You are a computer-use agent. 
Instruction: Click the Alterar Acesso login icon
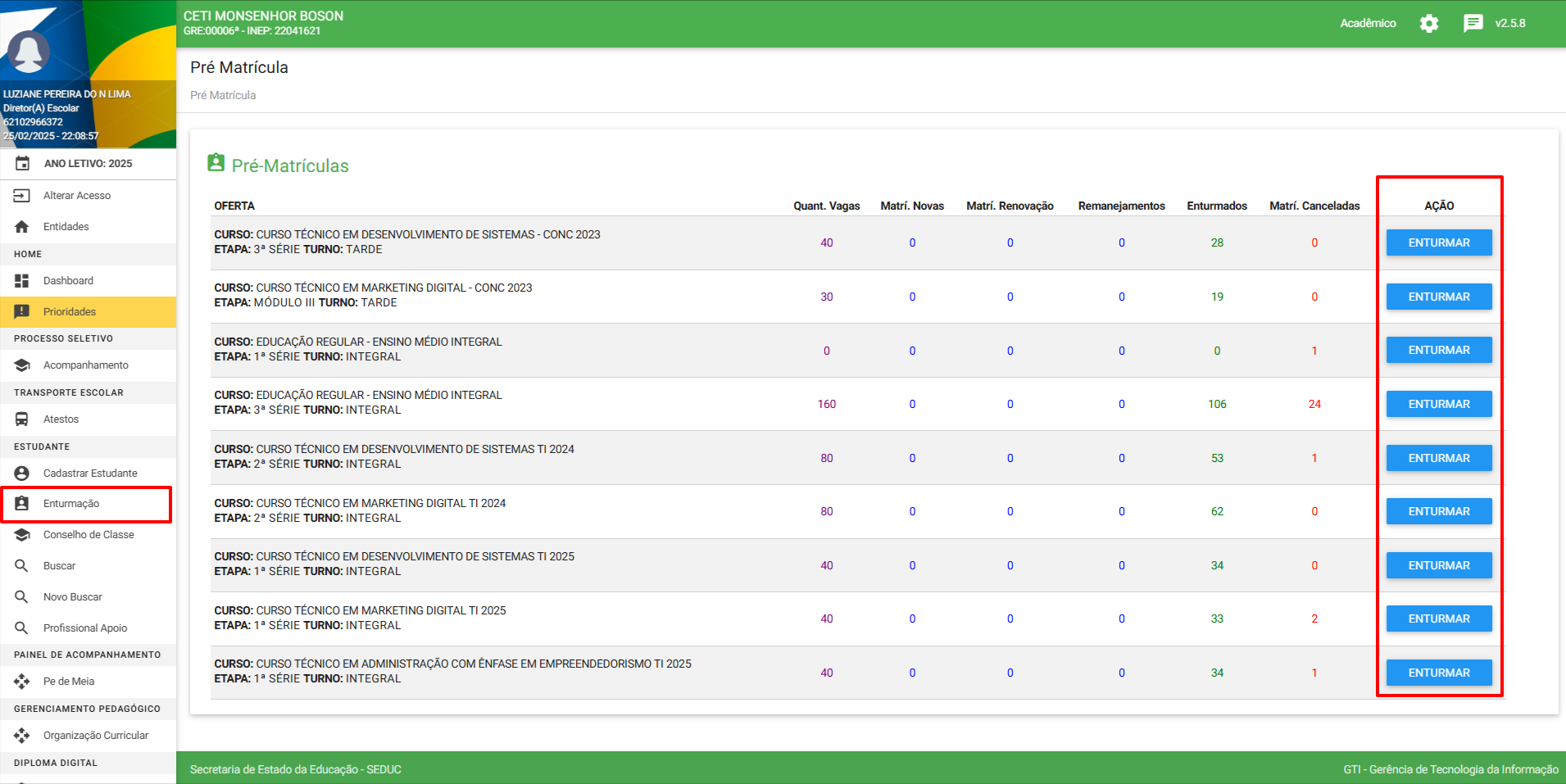(22, 196)
